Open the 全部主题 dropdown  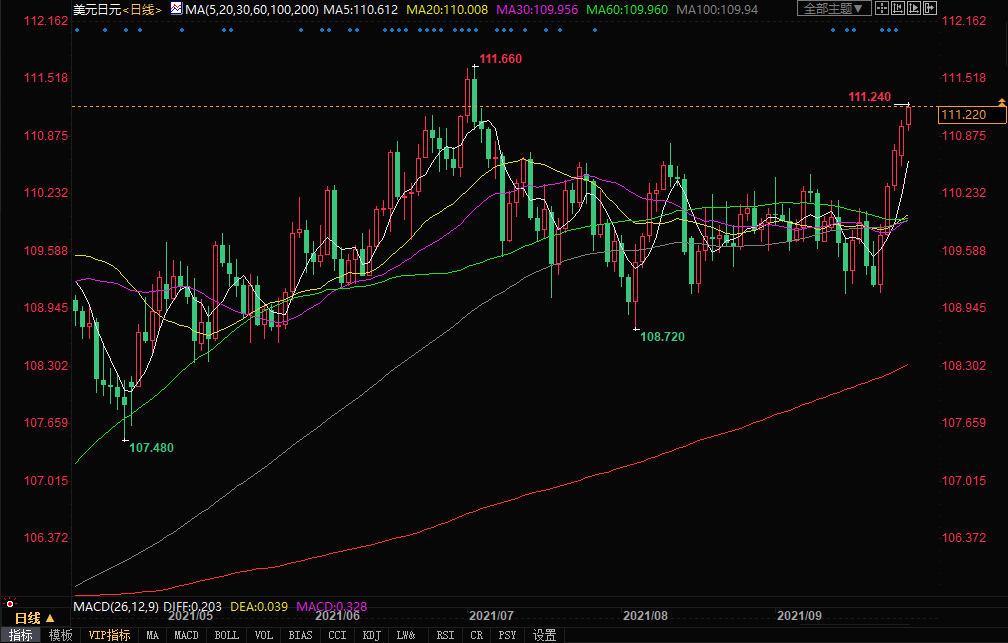(832, 9)
